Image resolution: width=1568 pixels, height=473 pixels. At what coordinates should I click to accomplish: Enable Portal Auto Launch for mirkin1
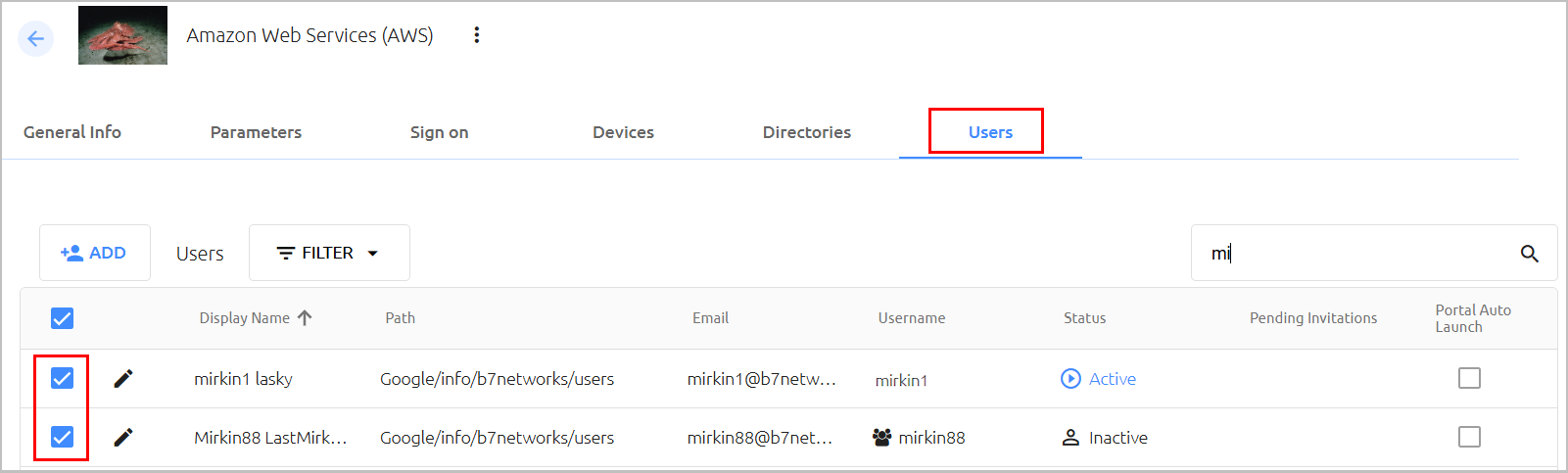coord(1469,378)
